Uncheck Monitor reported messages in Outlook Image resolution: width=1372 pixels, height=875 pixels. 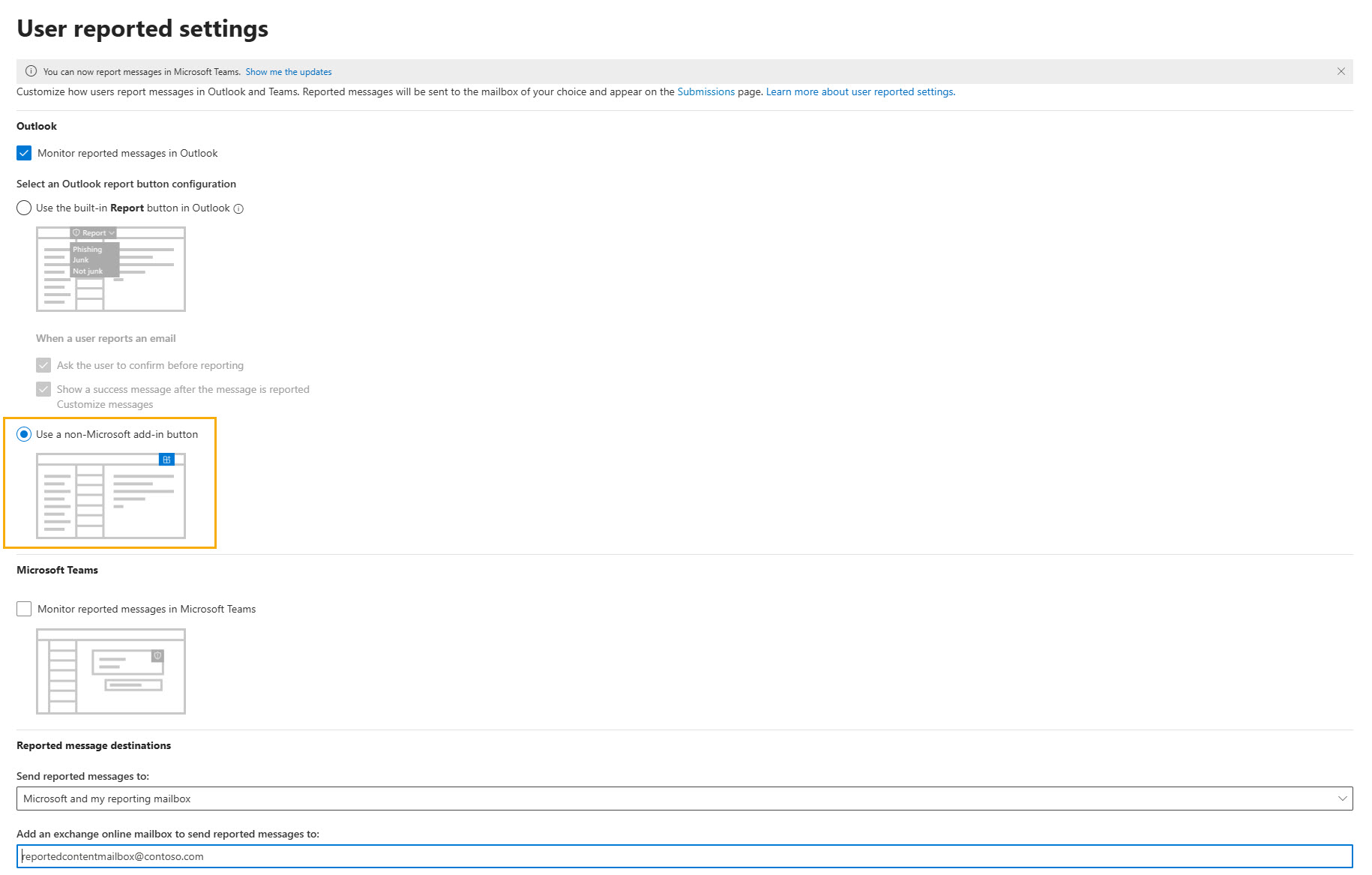pos(24,153)
